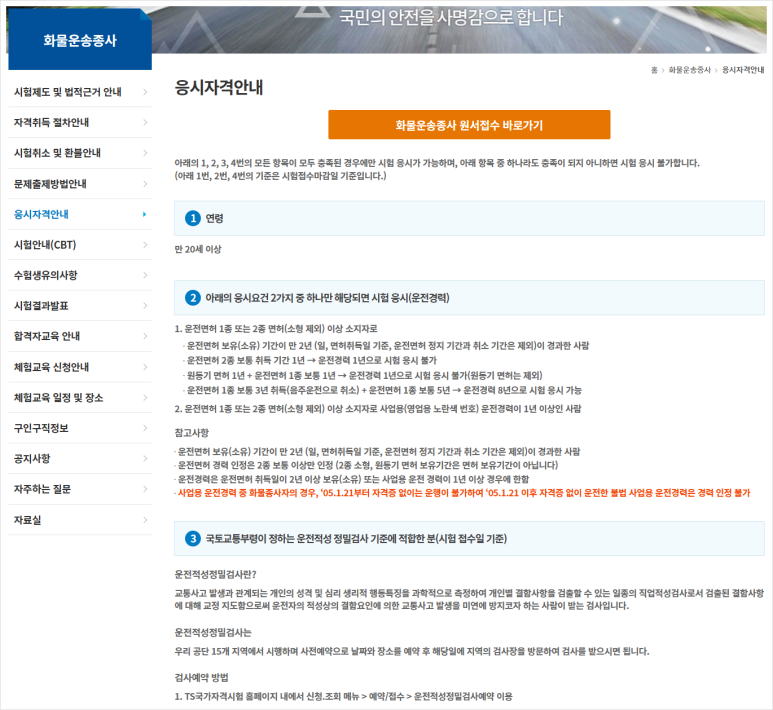The width and height of the screenshot is (773, 710).
Task: Click chevron beside 구인구직정보
Action: tap(145, 428)
